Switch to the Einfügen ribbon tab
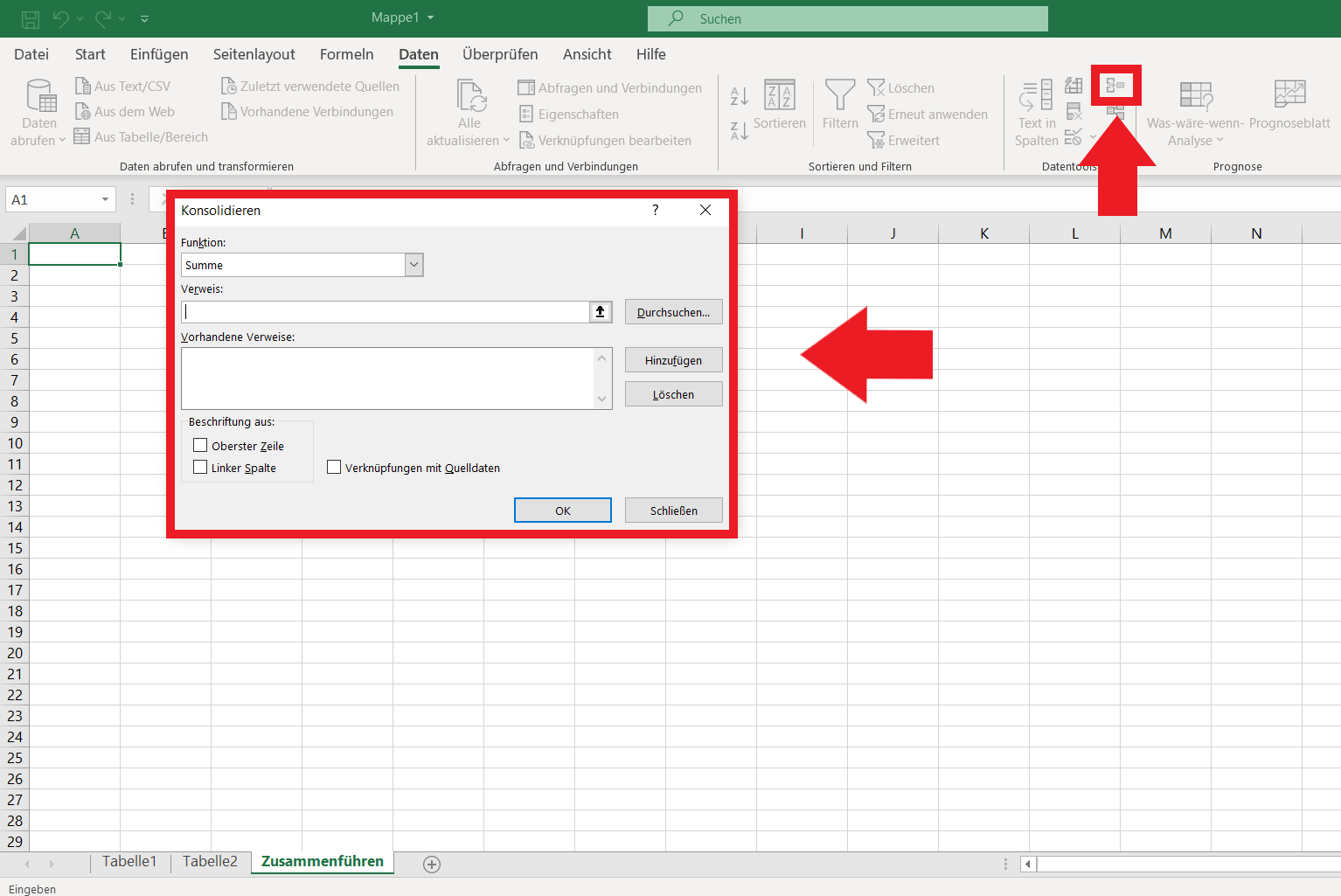Screen dimensions: 1341x896 point(159,54)
